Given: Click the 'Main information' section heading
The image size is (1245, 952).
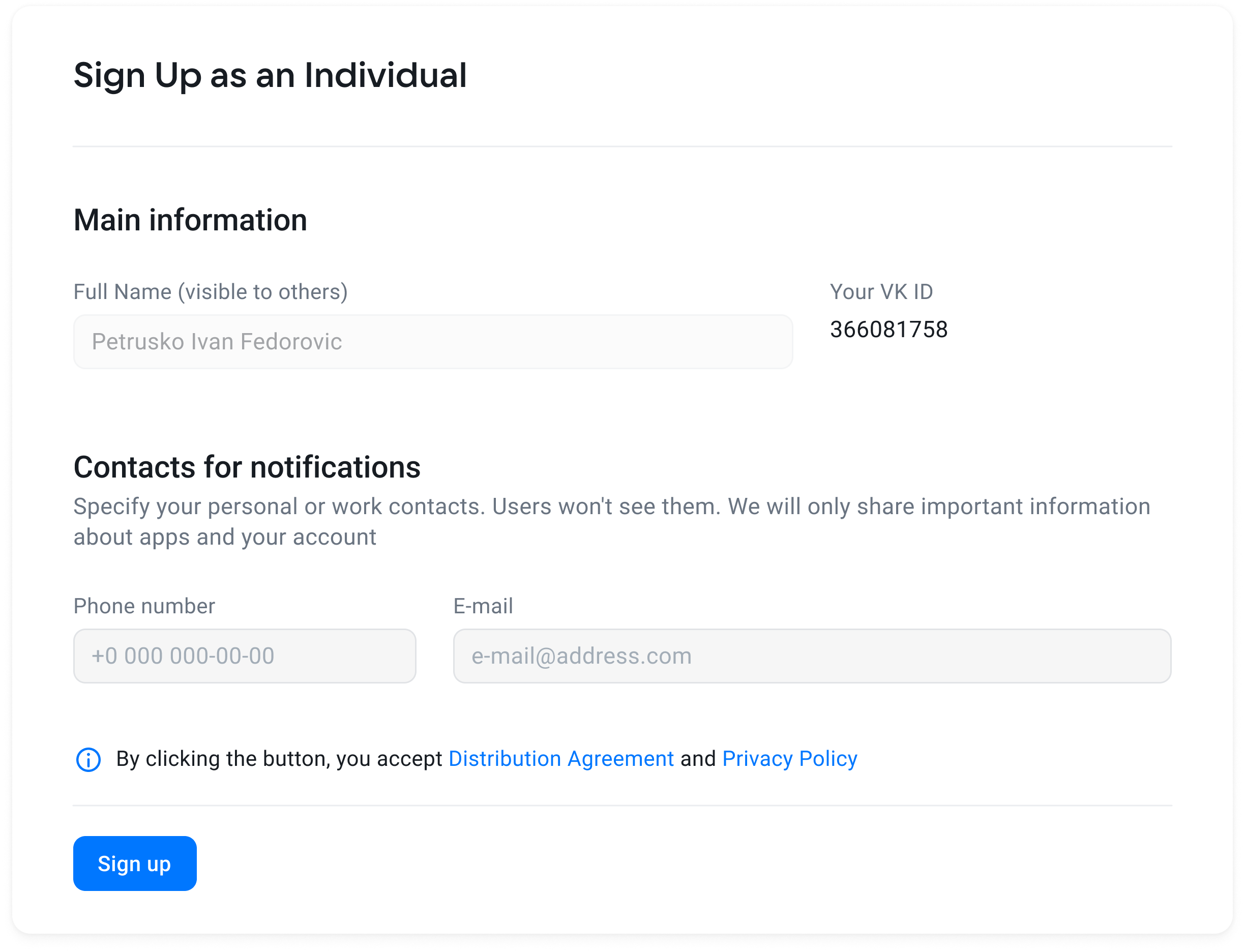Looking at the screenshot, I should pos(190,220).
